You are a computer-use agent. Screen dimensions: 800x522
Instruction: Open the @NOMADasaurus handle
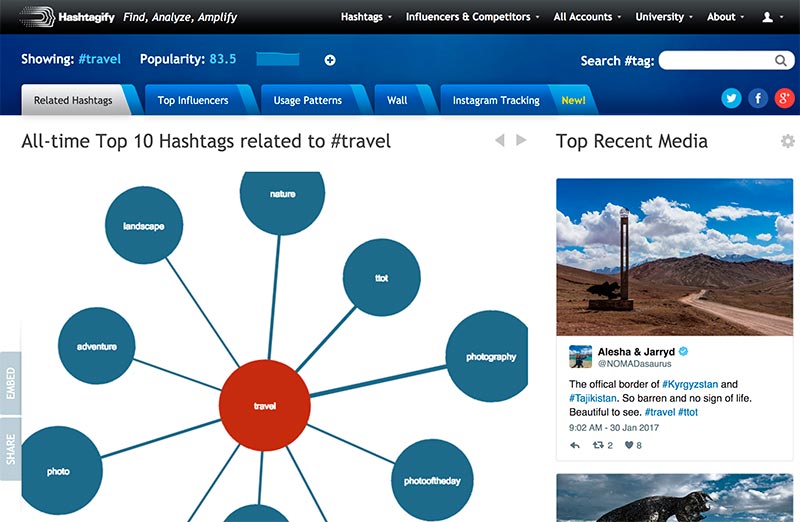[634, 364]
